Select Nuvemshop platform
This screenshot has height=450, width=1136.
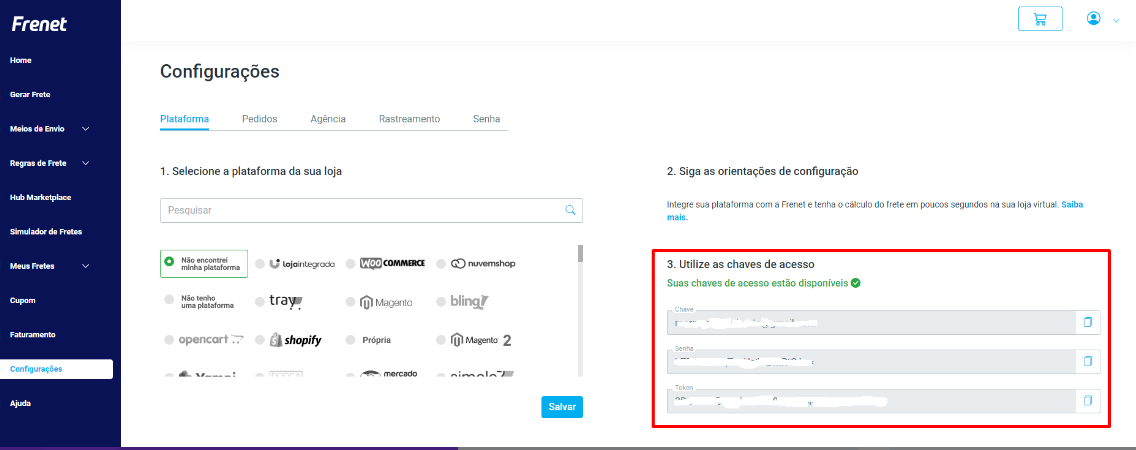click(440, 264)
